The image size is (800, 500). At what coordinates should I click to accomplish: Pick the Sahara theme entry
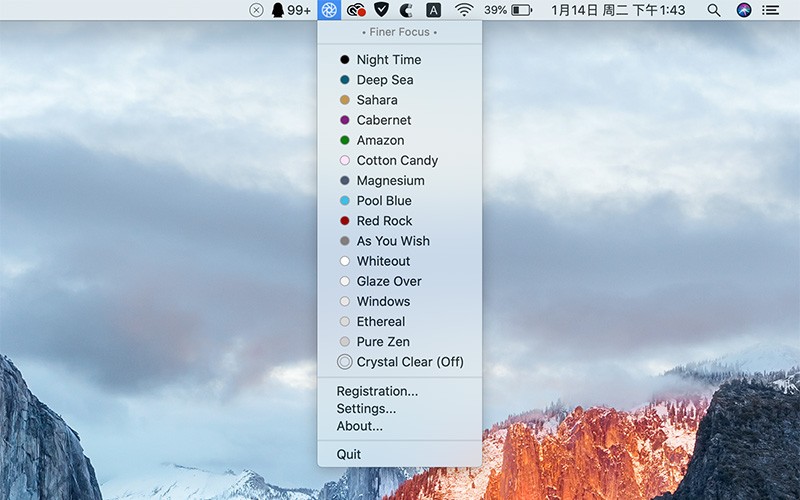click(399, 100)
